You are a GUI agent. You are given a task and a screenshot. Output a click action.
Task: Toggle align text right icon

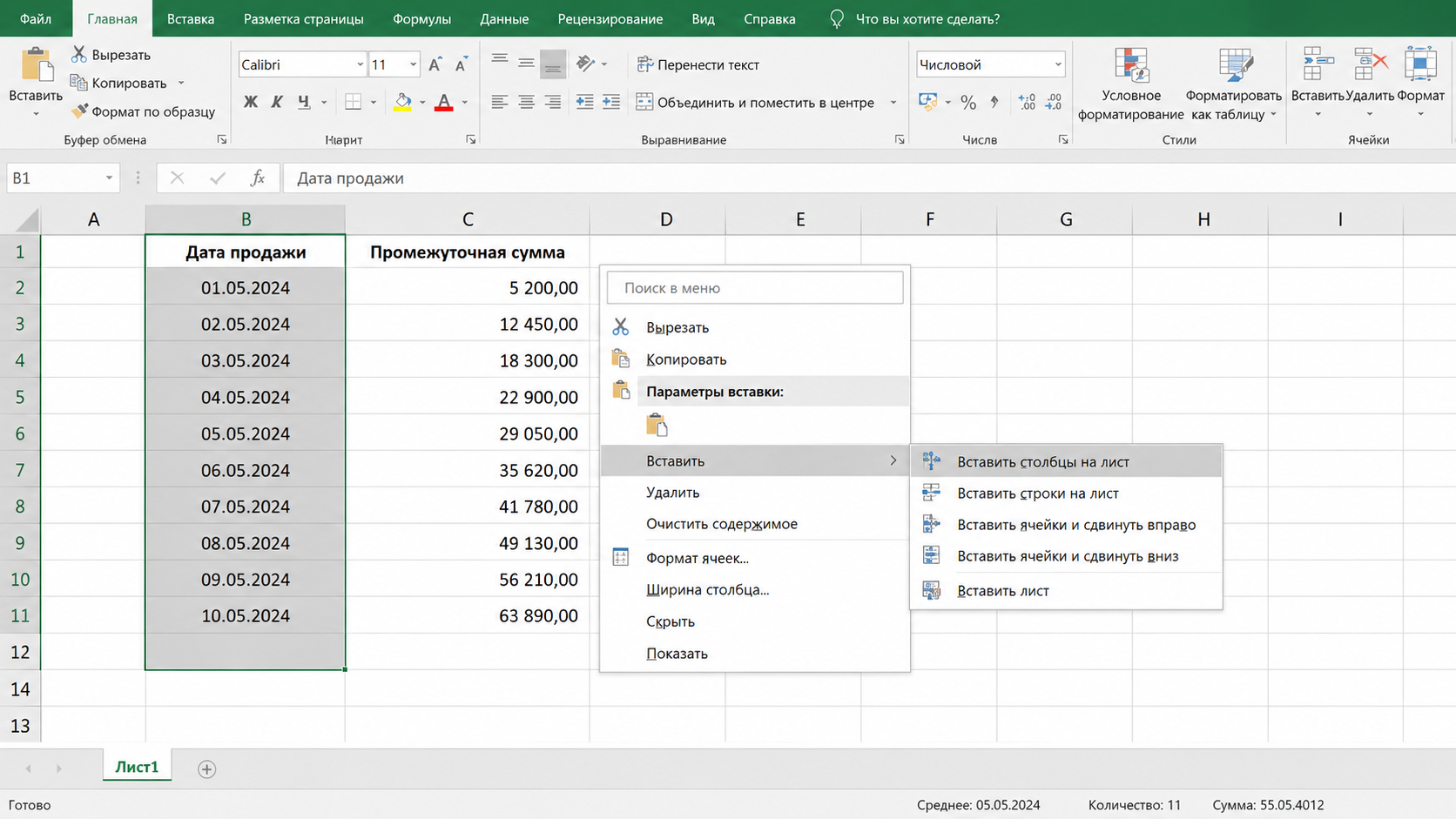(x=552, y=102)
